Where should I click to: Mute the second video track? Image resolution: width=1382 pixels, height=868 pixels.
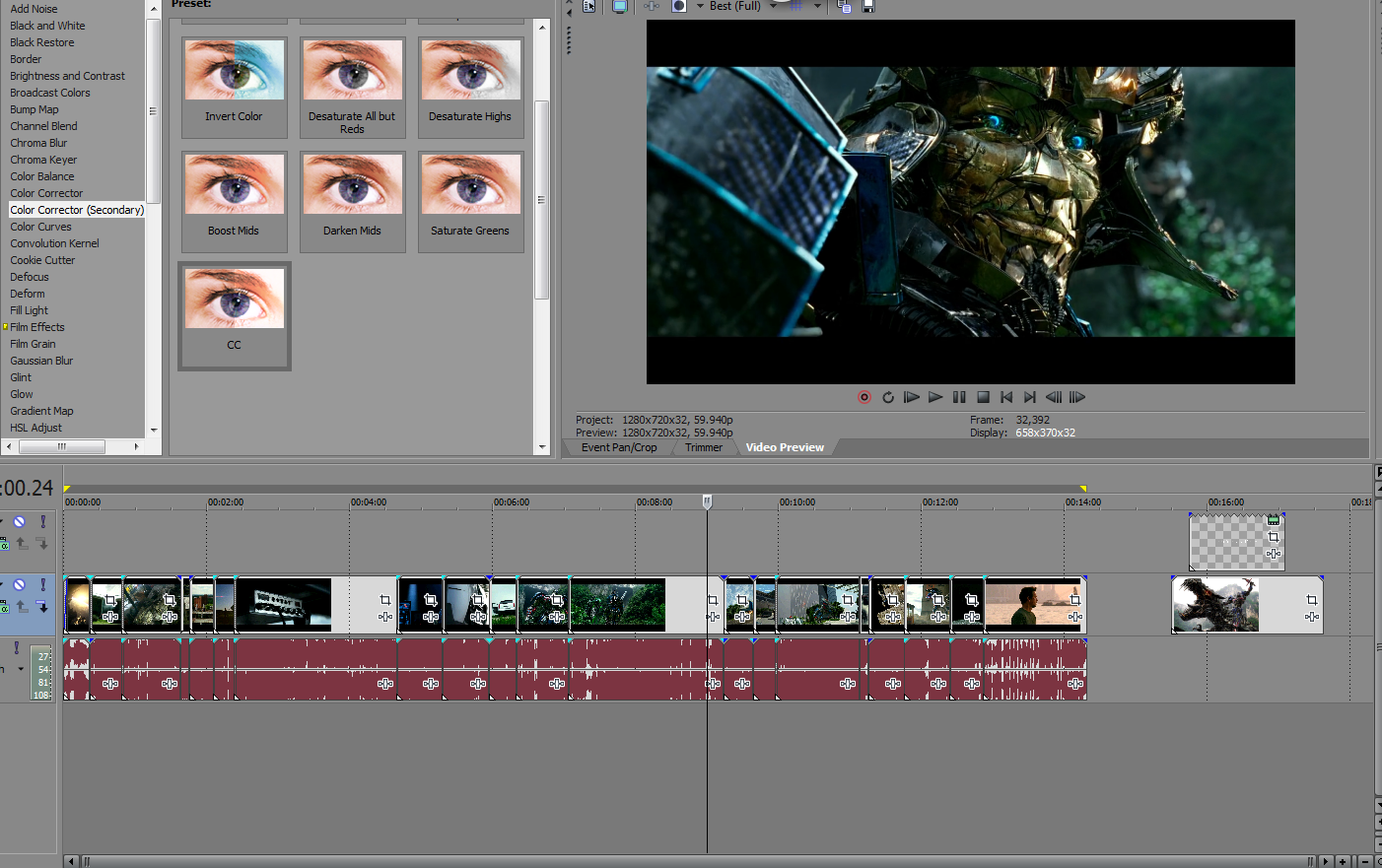19,585
